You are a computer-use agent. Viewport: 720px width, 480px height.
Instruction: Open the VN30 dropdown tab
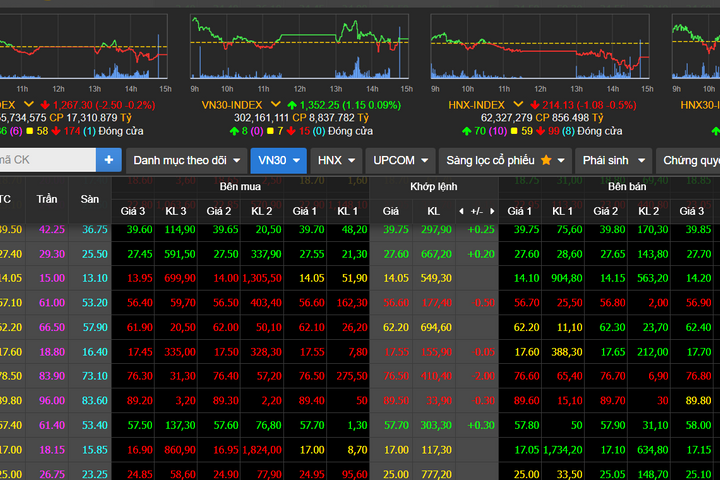click(279, 160)
